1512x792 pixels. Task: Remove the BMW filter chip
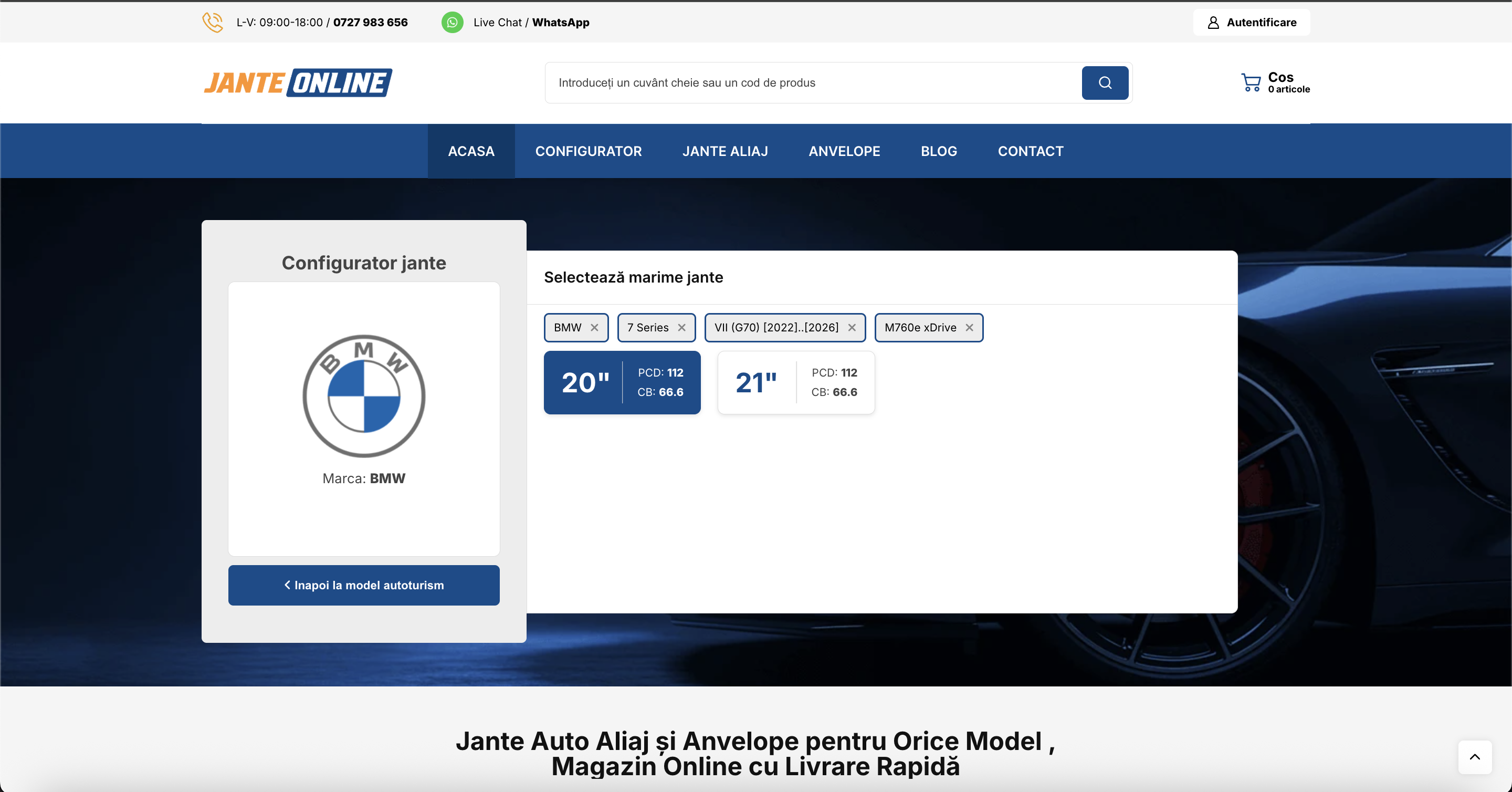pyautogui.click(x=594, y=328)
